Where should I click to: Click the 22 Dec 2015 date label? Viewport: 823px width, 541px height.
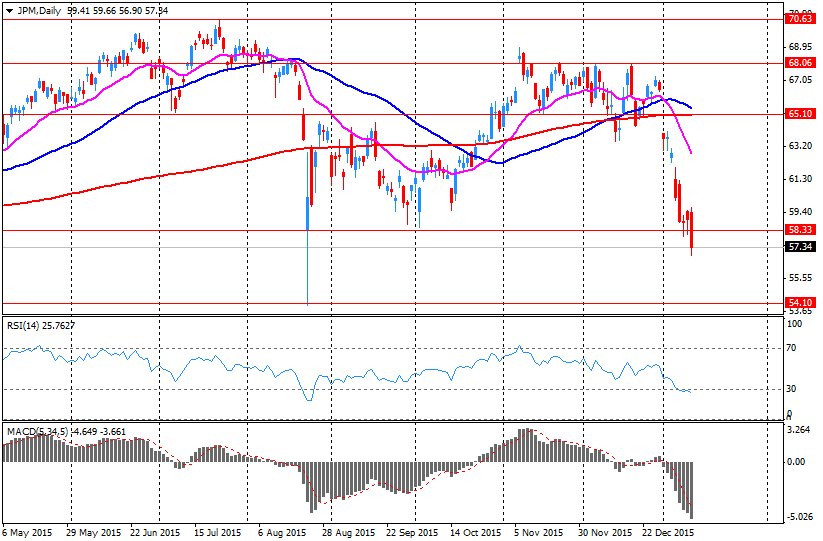point(668,533)
